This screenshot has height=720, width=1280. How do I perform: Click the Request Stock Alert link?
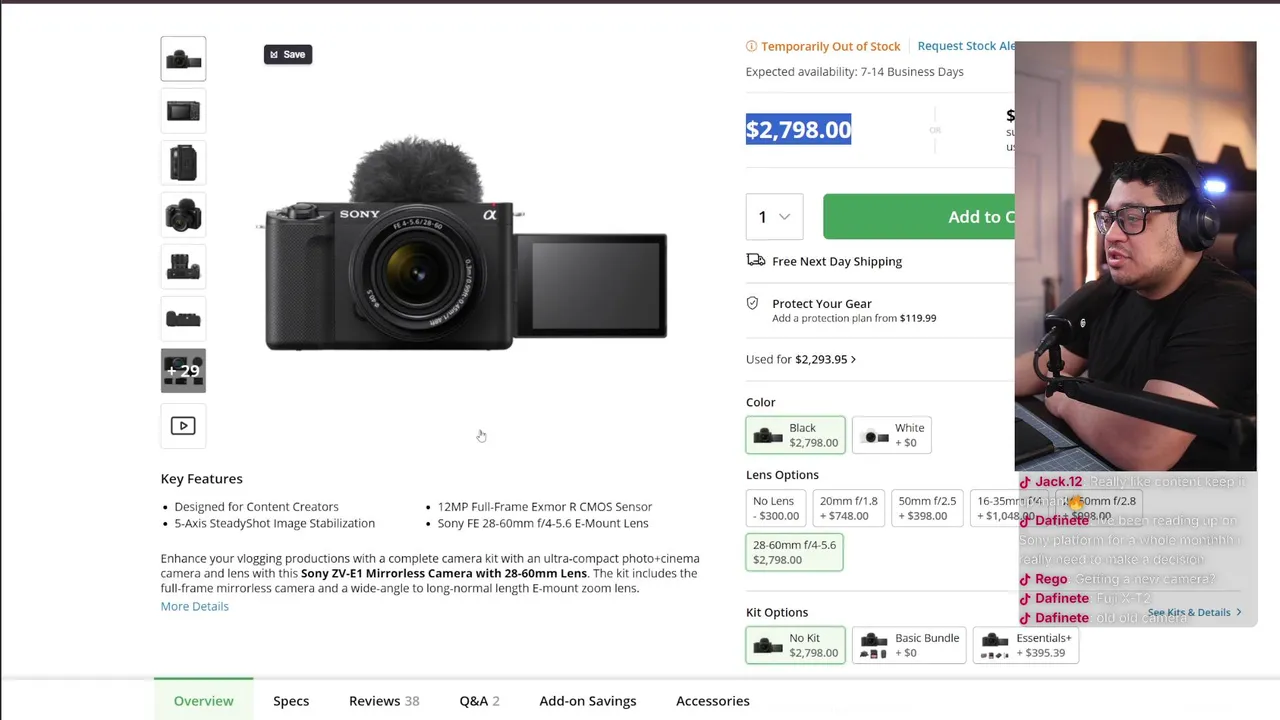click(x=966, y=46)
